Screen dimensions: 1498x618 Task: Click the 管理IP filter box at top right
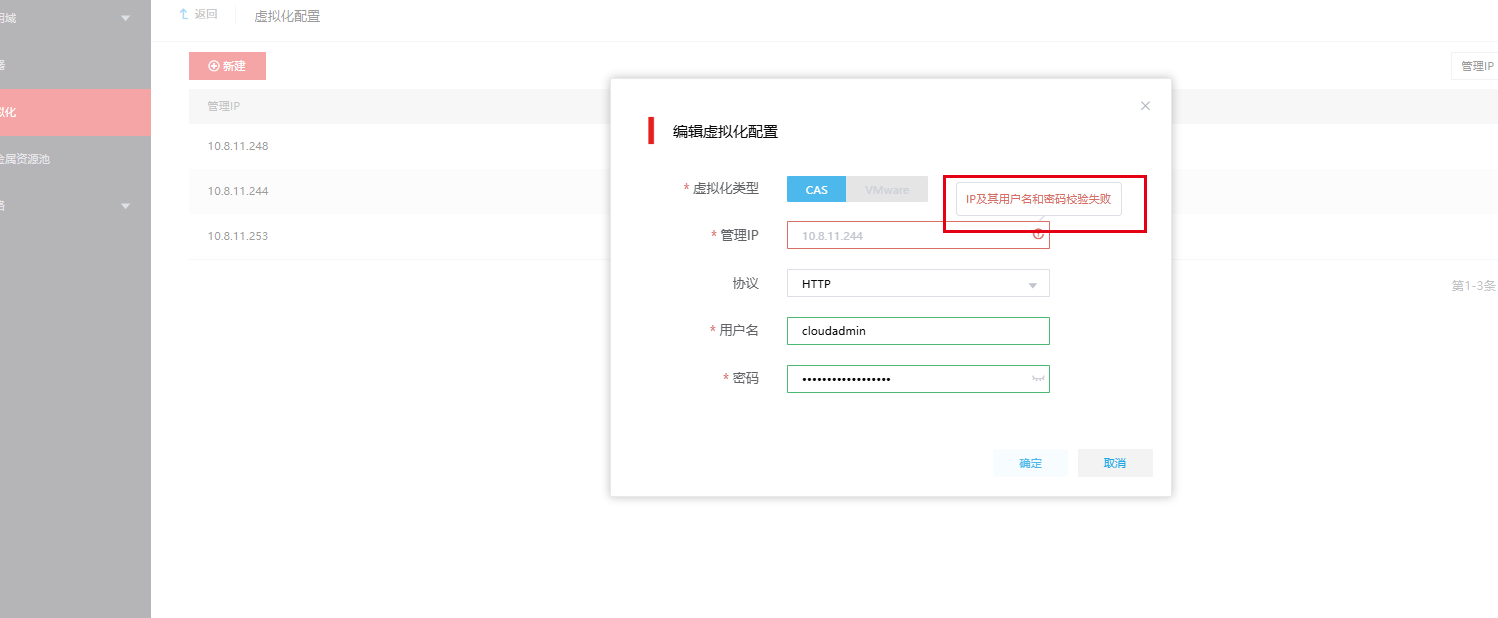click(x=1475, y=66)
